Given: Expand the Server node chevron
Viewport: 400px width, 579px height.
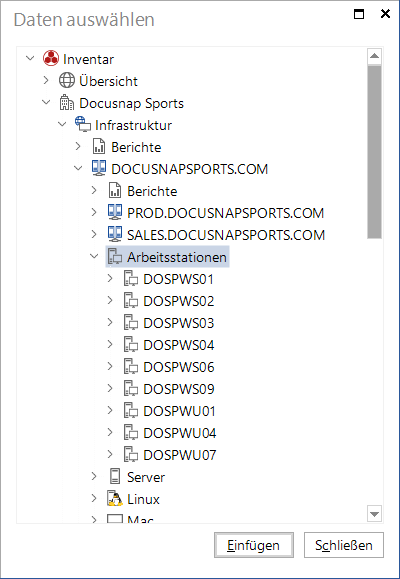Looking at the screenshot, I should [x=94, y=476].
